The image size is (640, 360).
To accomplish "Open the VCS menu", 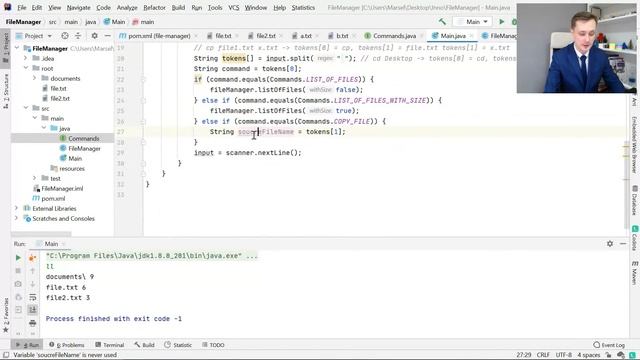I will (x=234, y=7).
